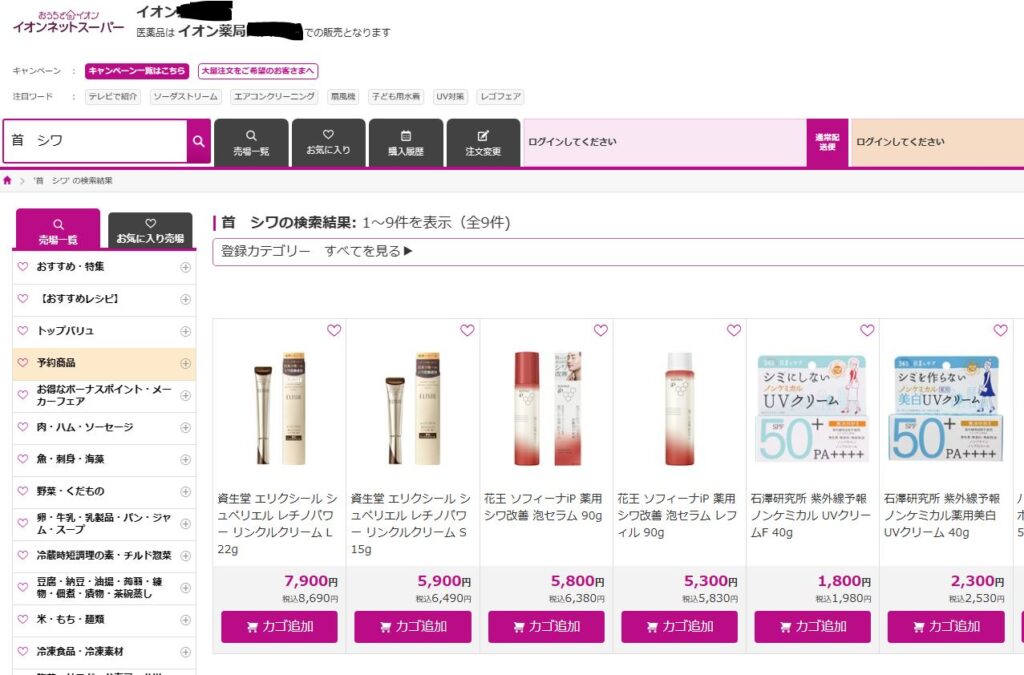Open ソフィーナiP 泡セラム 90g product image
1024x675 pixels.
click(547, 408)
